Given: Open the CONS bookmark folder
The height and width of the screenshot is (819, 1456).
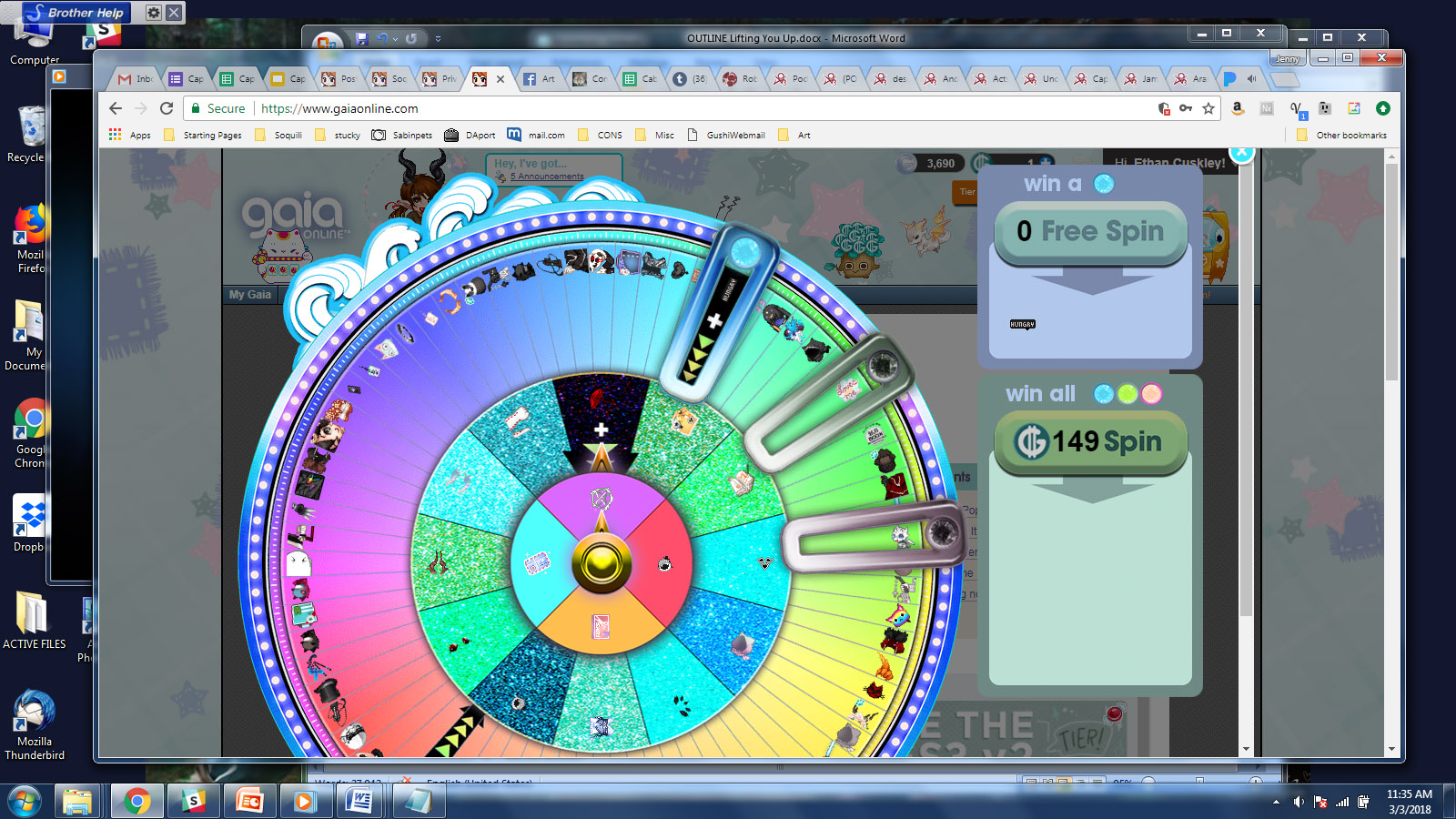Looking at the screenshot, I should pyautogui.click(x=601, y=135).
